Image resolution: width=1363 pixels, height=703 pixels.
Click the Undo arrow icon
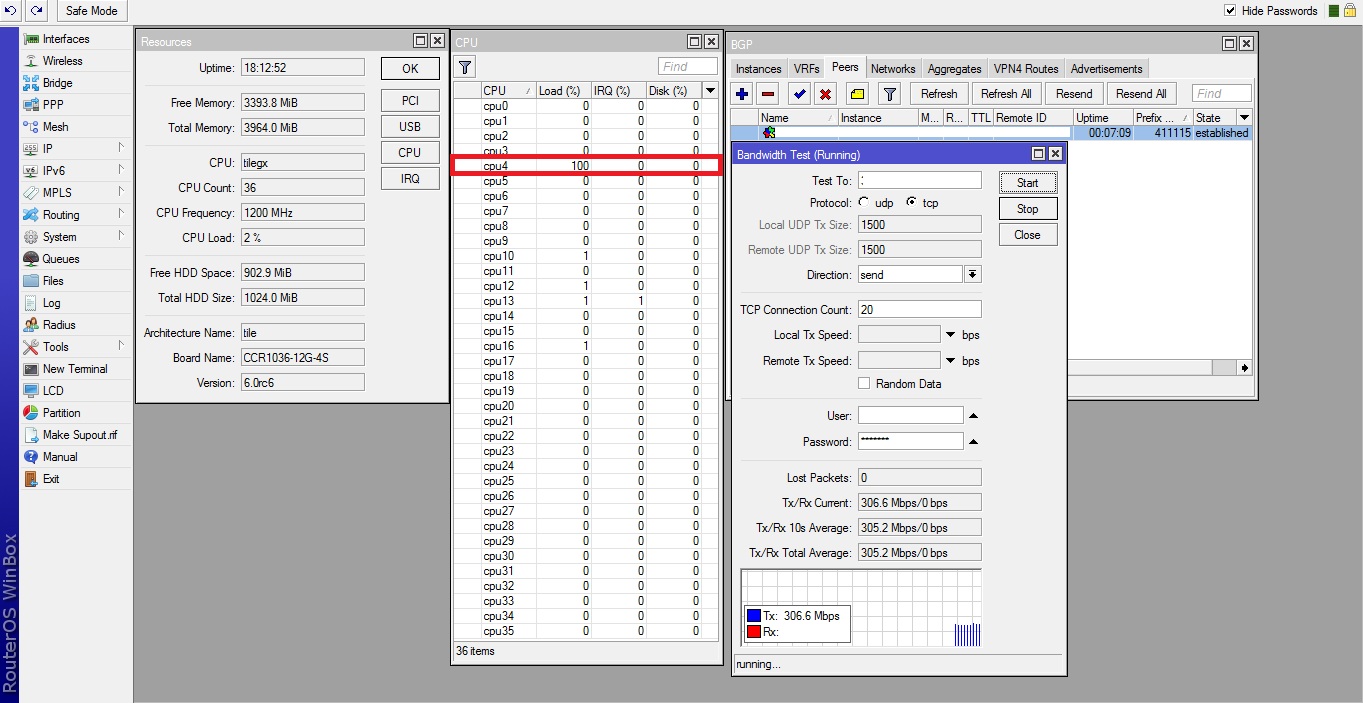11,10
